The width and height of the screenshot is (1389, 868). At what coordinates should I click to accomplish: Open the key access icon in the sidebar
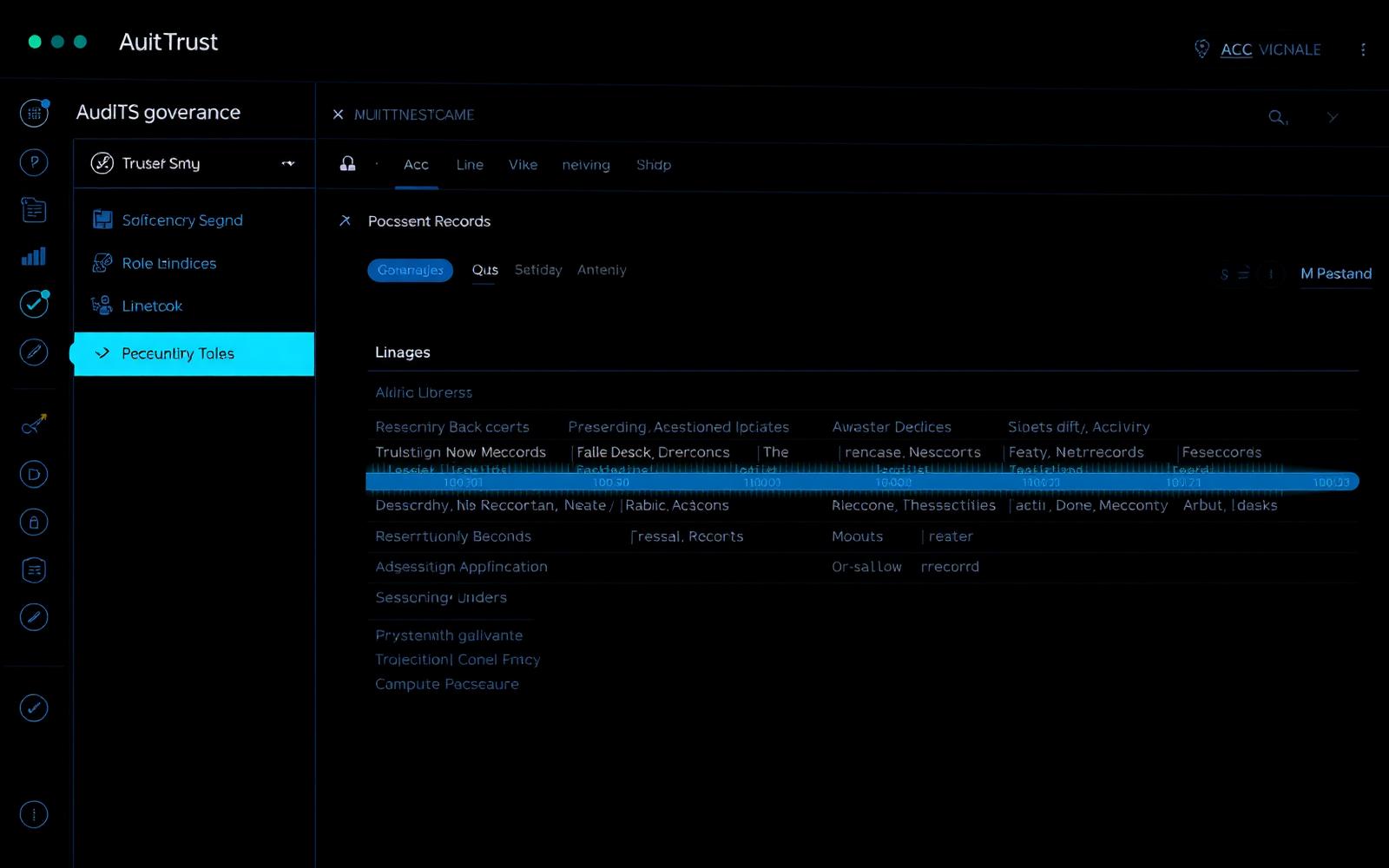point(34,424)
